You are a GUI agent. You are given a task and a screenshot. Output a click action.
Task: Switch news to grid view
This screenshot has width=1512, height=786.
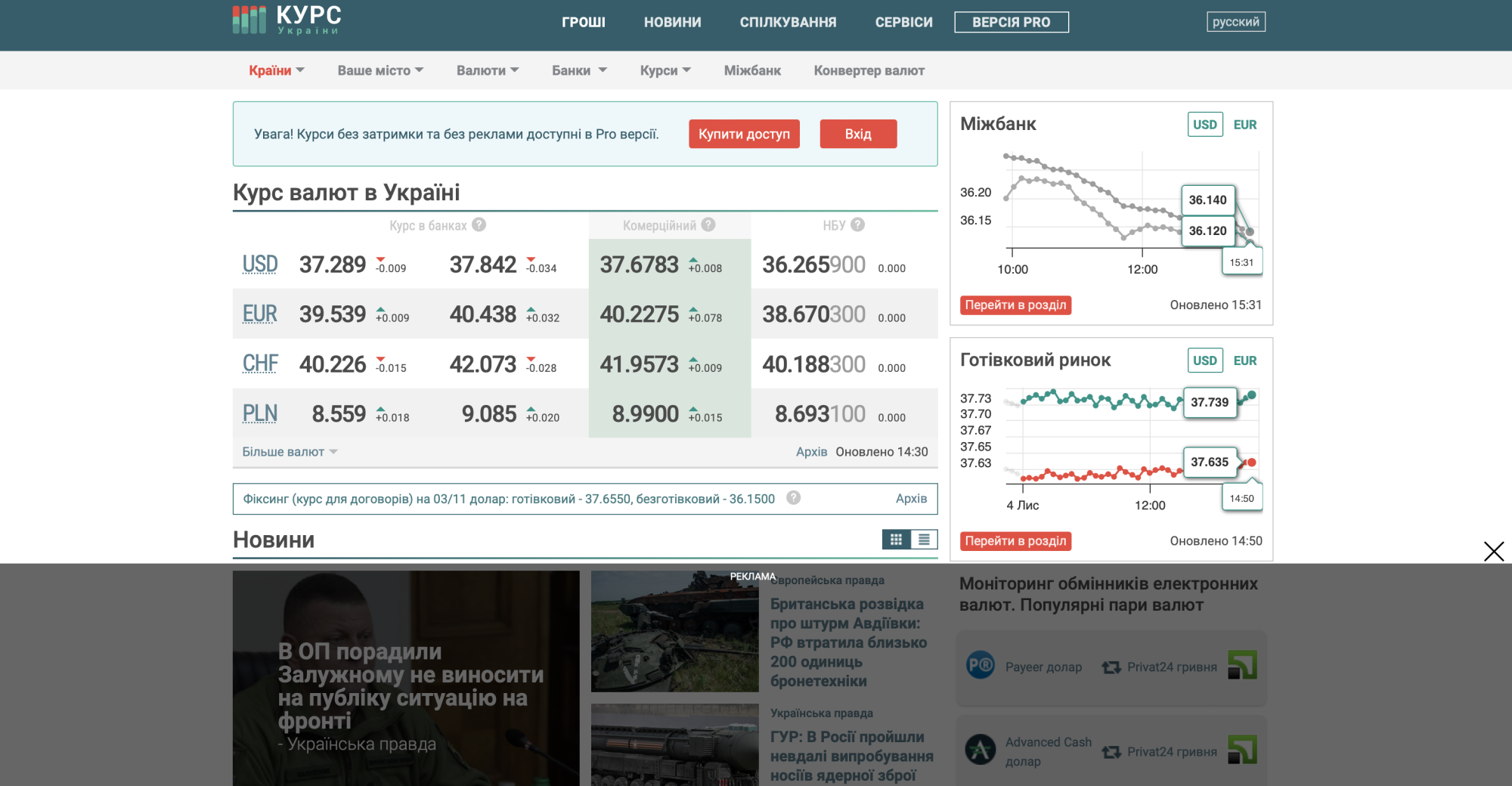pyautogui.click(x=896, y=539)
